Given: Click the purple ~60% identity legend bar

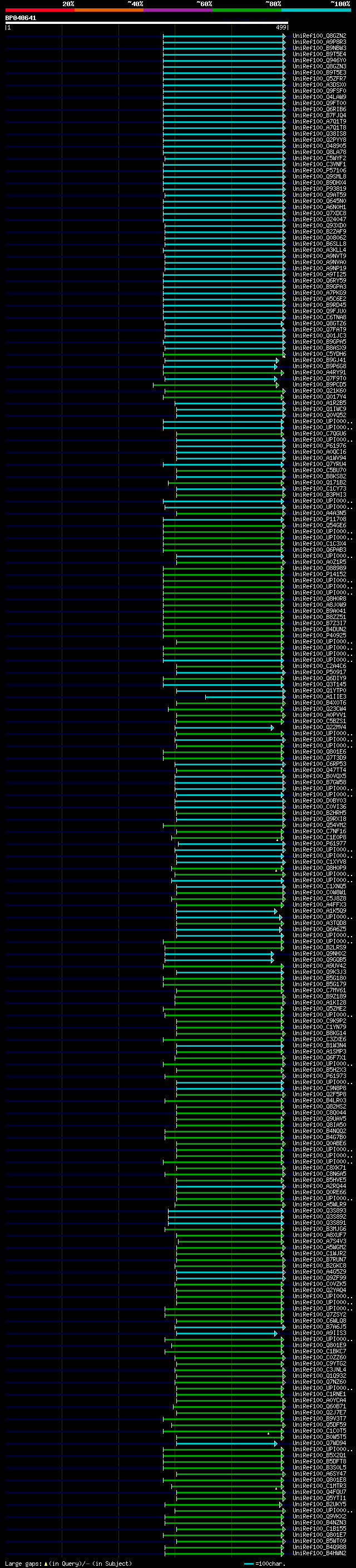Looking at the screenshot, I should click(179, 10).
